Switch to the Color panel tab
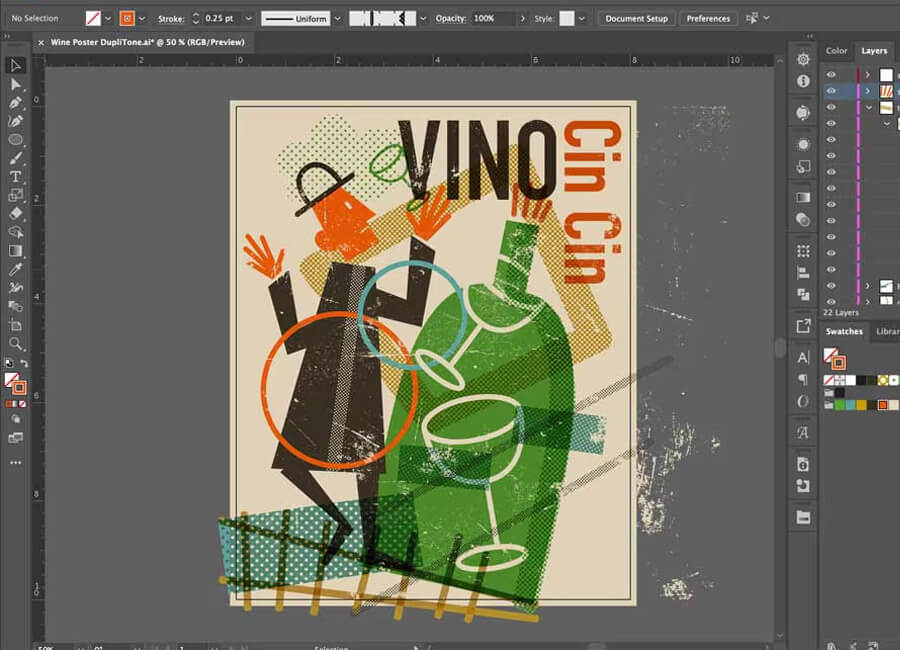 tap(836, 51)
